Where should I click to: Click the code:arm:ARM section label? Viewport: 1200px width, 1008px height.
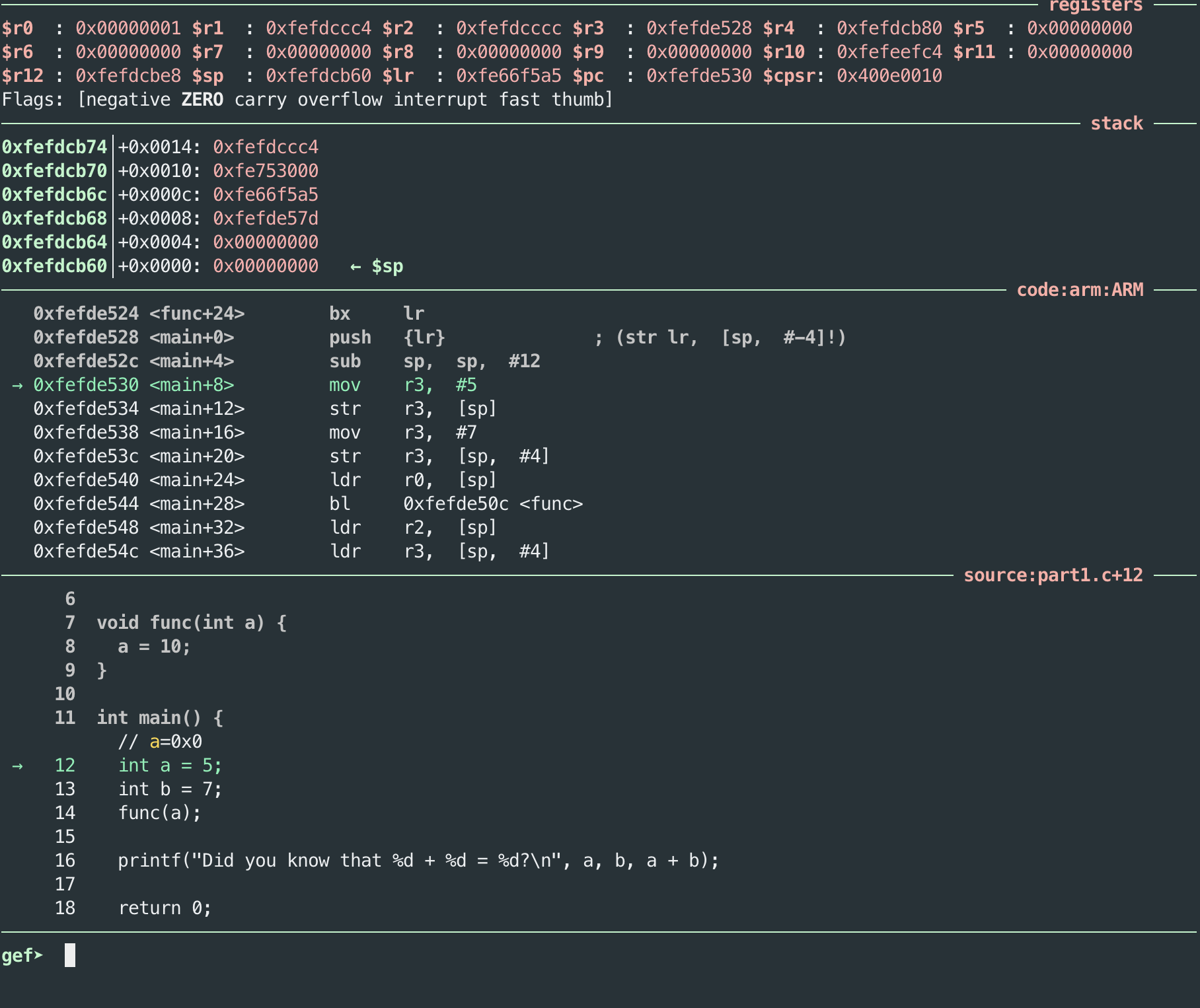click(x=1079, y=290)
